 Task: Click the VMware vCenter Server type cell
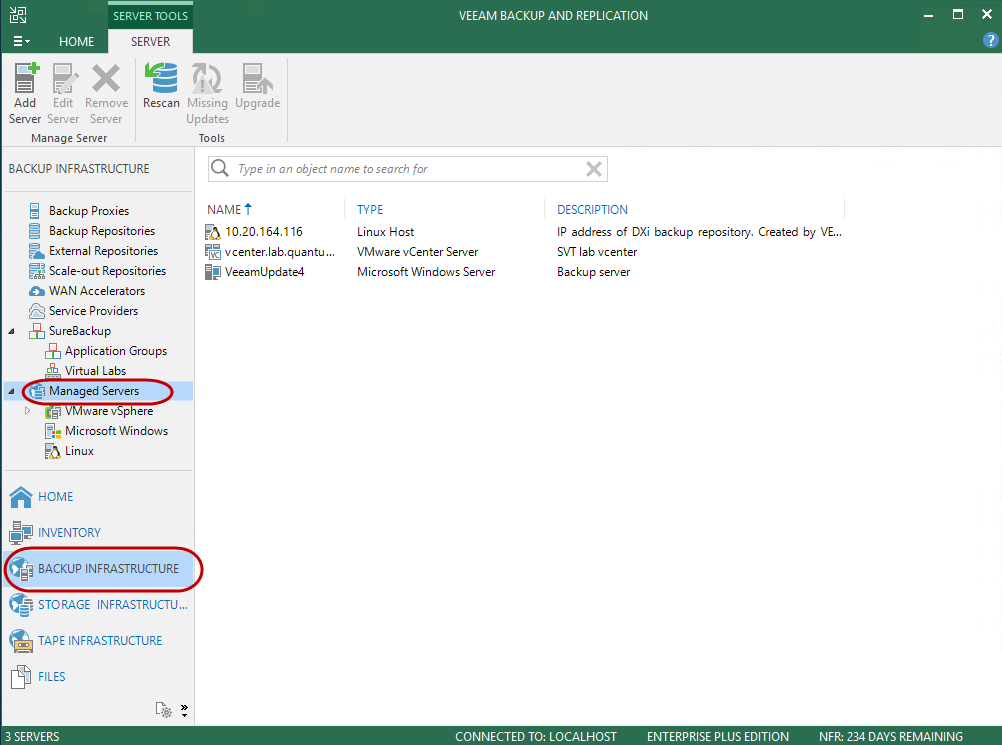(417, 252)
